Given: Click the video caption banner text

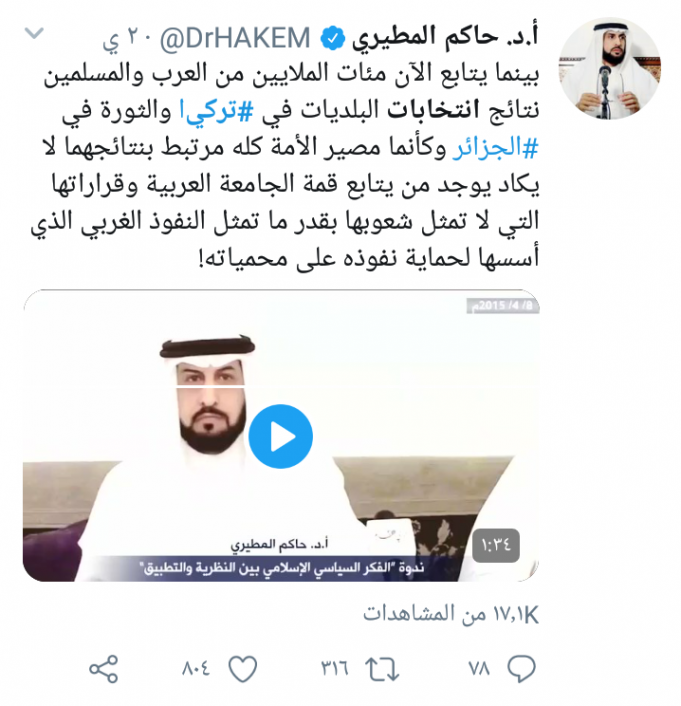Looking at the screenshot, I should point(284,568).
